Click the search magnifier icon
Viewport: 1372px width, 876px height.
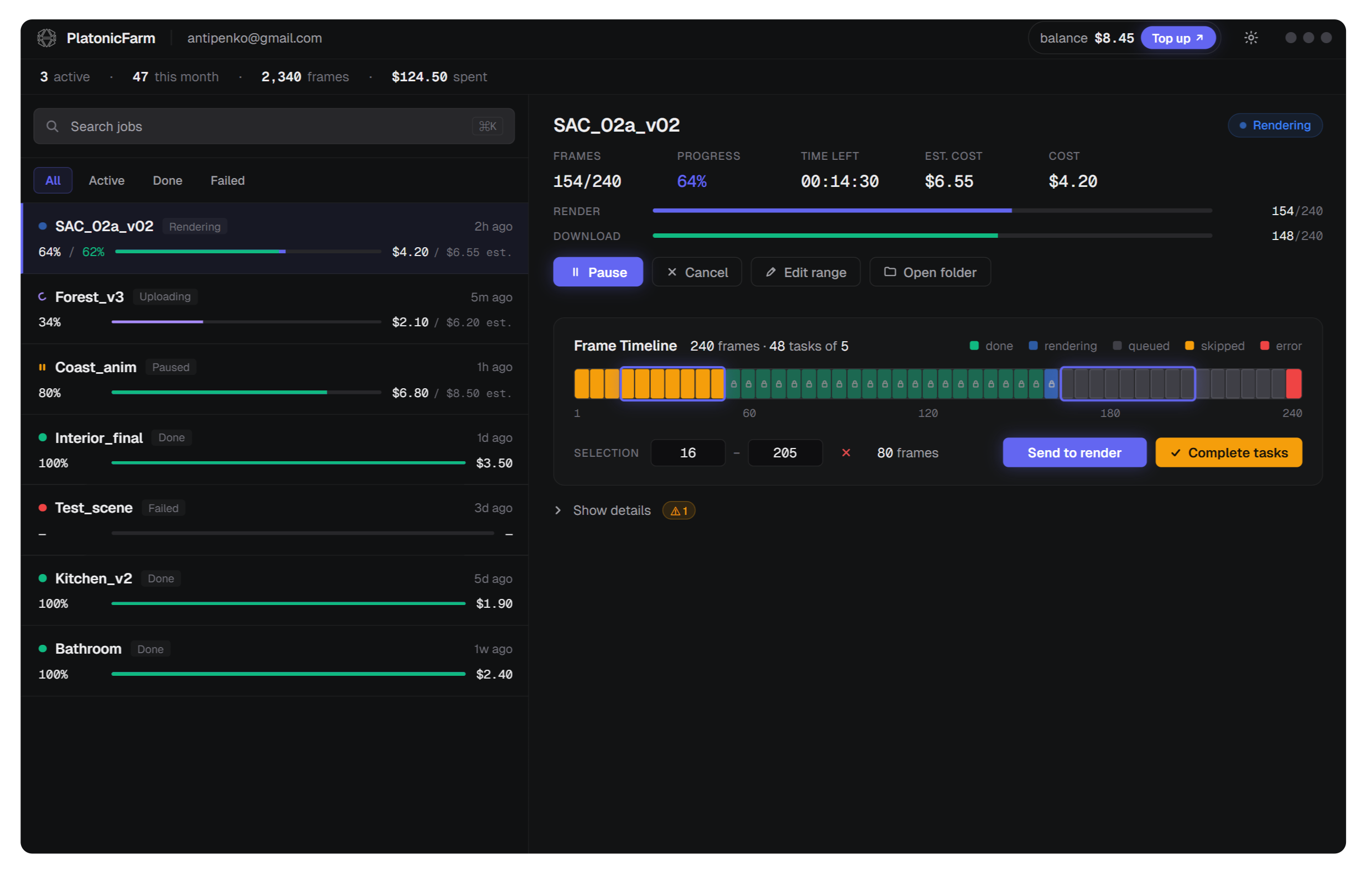pos(53,126)
